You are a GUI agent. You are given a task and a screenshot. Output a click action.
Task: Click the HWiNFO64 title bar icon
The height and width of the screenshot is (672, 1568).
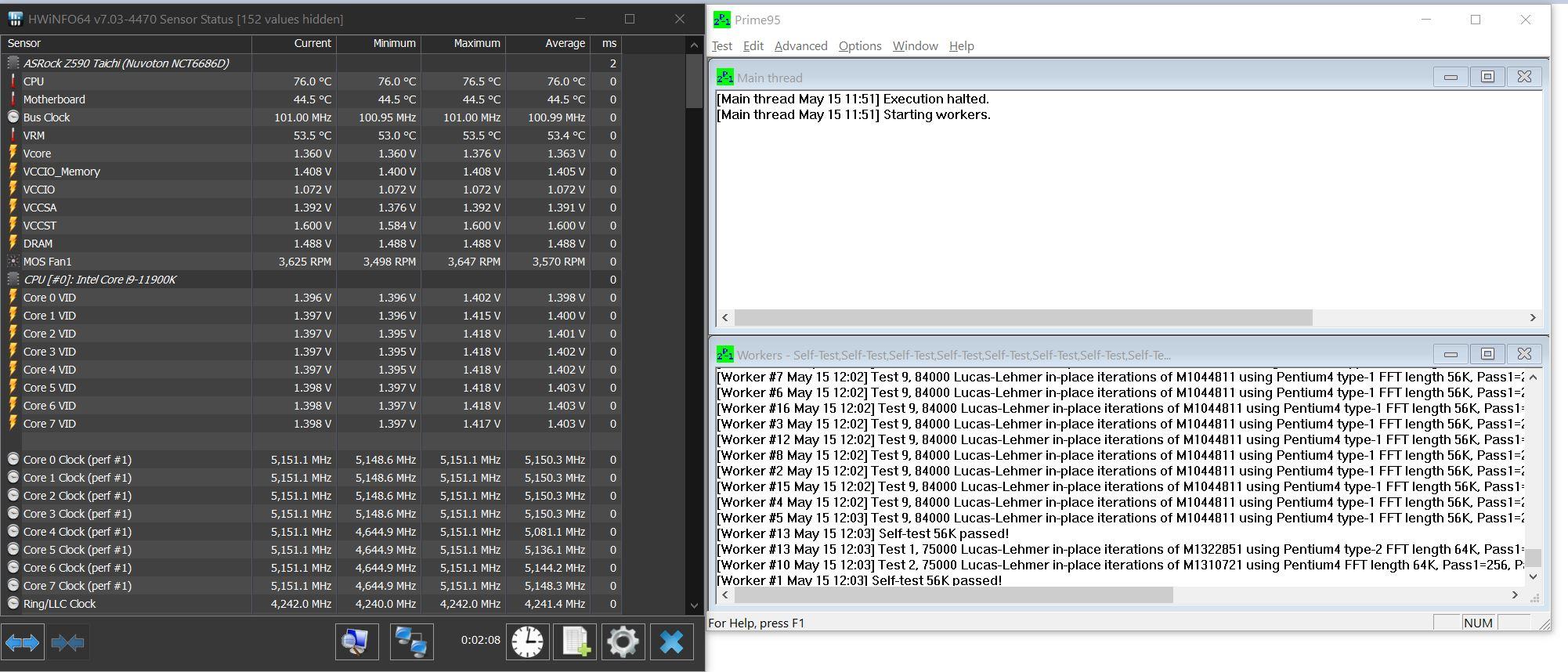[x=15, y=19]
